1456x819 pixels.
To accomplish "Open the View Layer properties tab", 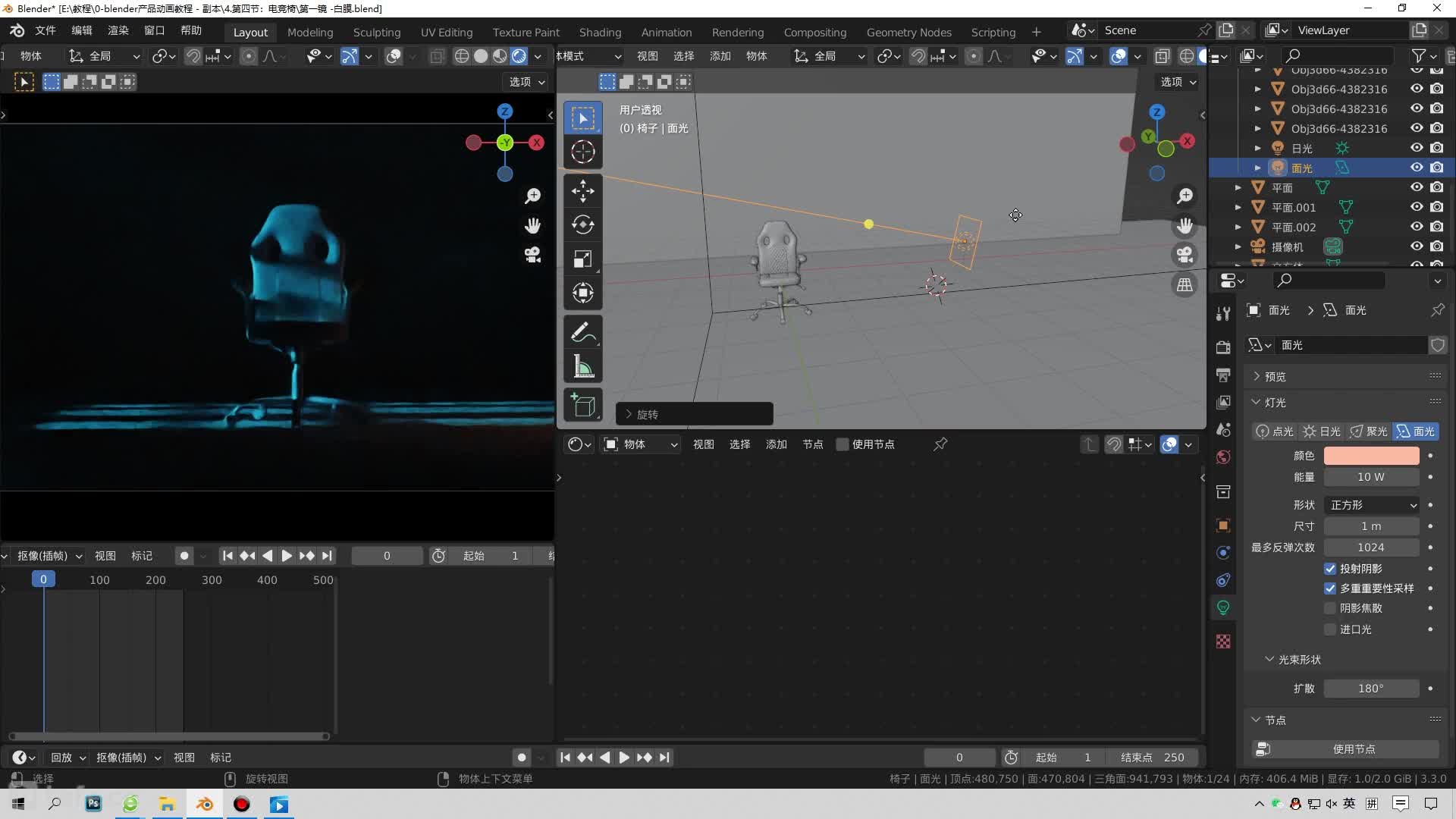I will [x=1223, y=402].
